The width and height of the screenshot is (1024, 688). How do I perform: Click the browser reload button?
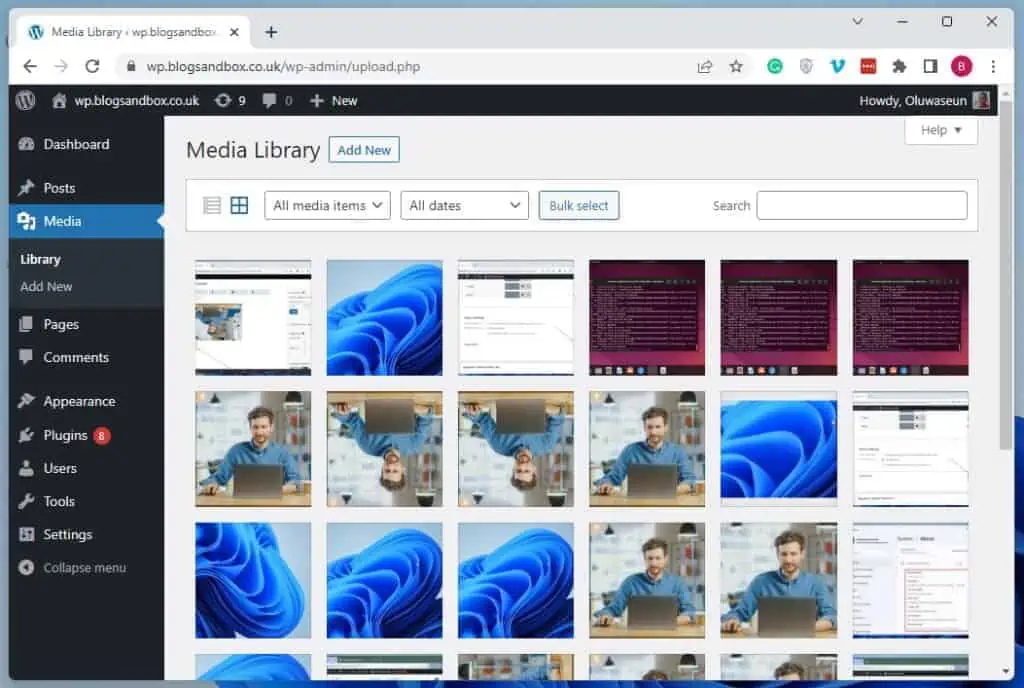coord(93,66)
